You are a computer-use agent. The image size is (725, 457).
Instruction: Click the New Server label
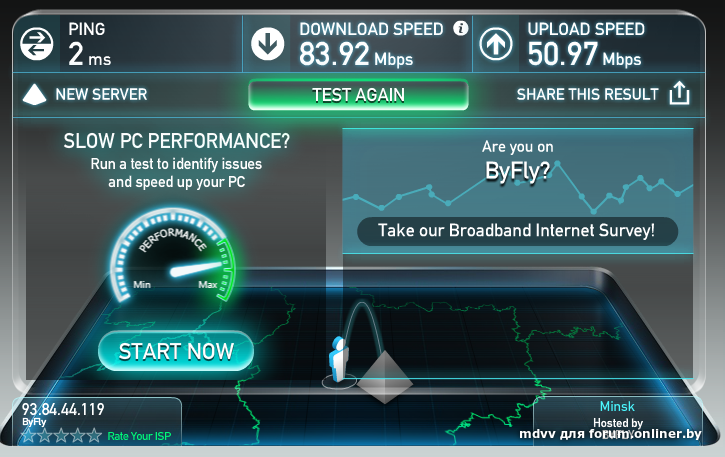[x=101, y=94]
